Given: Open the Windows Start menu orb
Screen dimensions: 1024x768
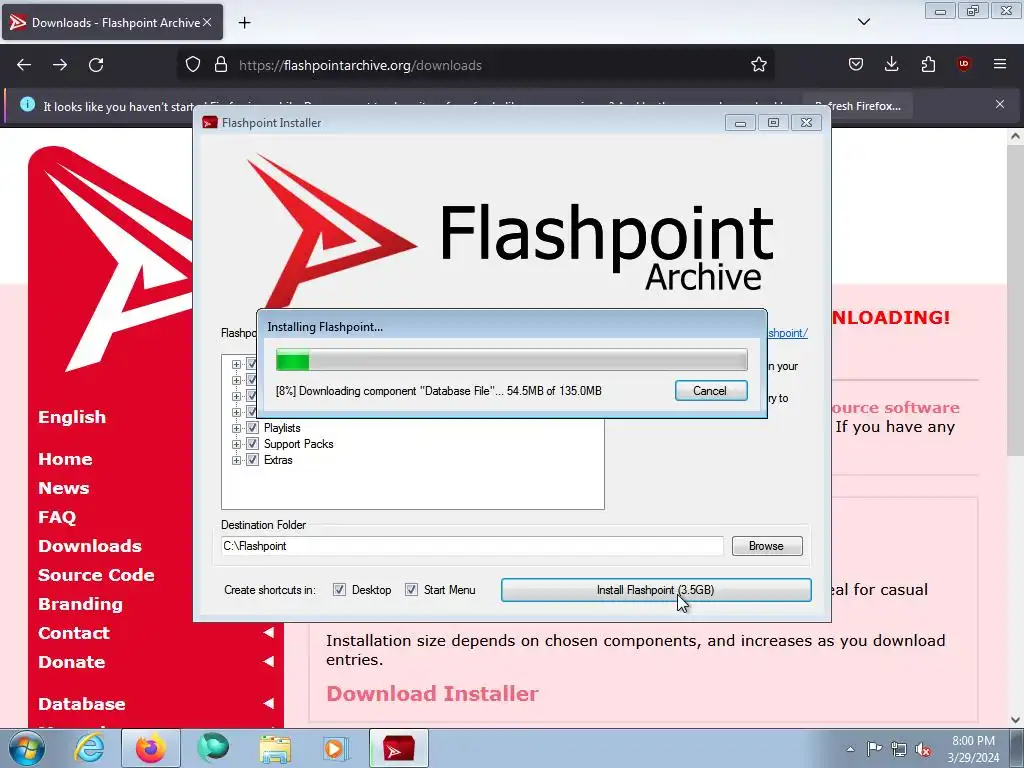Looking at the screenshot, I should 26,748.
